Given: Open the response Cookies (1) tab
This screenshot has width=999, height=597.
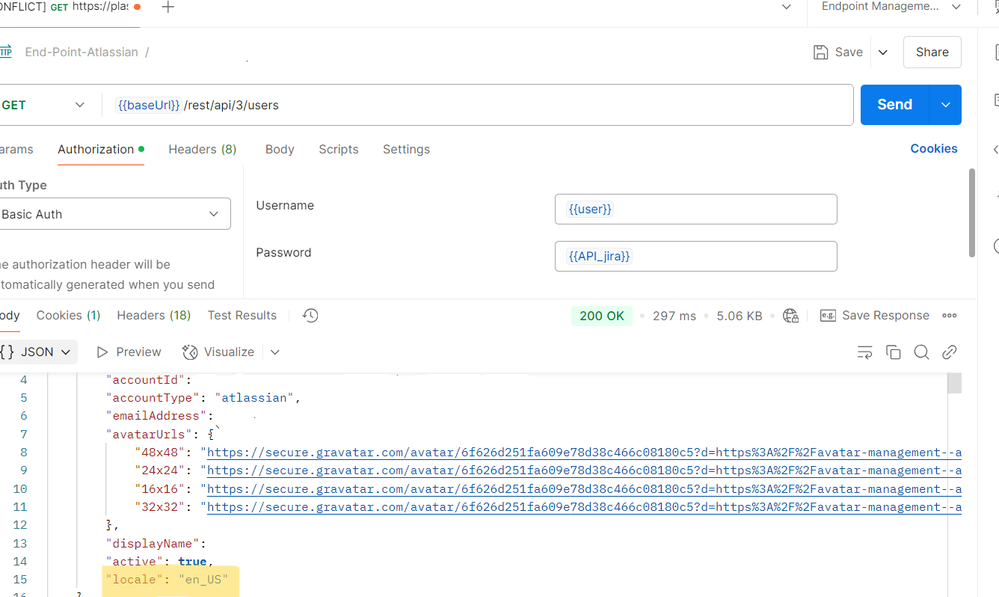Looking at the screenshot, I should point(68,315).
